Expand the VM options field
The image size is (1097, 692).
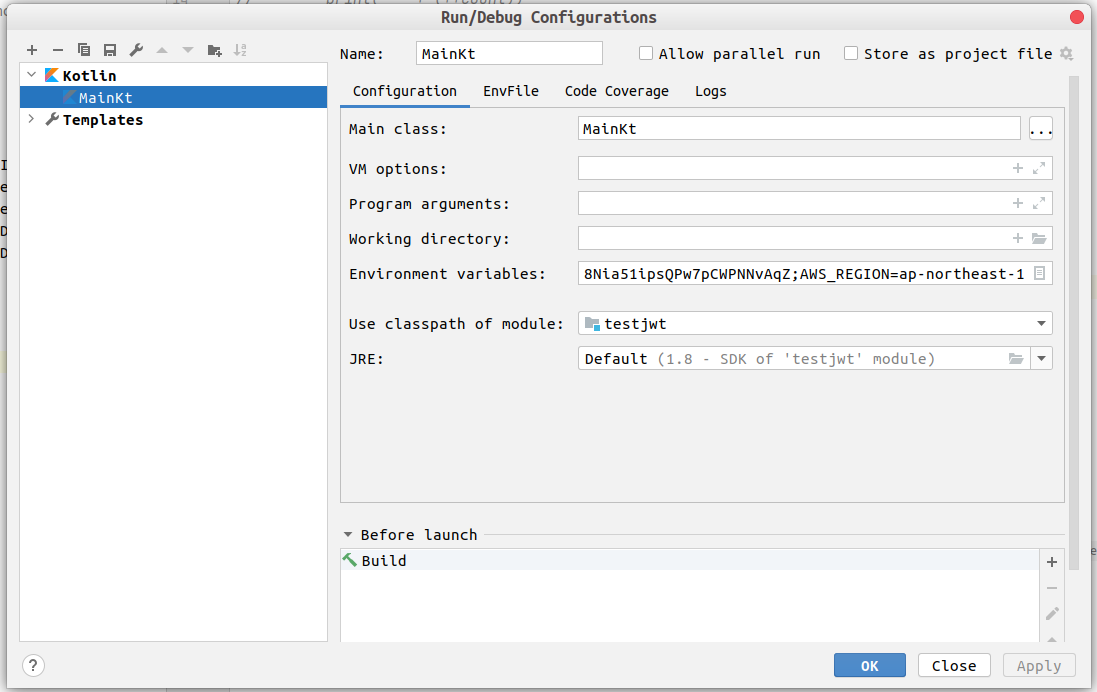[x=1040, y=169]
